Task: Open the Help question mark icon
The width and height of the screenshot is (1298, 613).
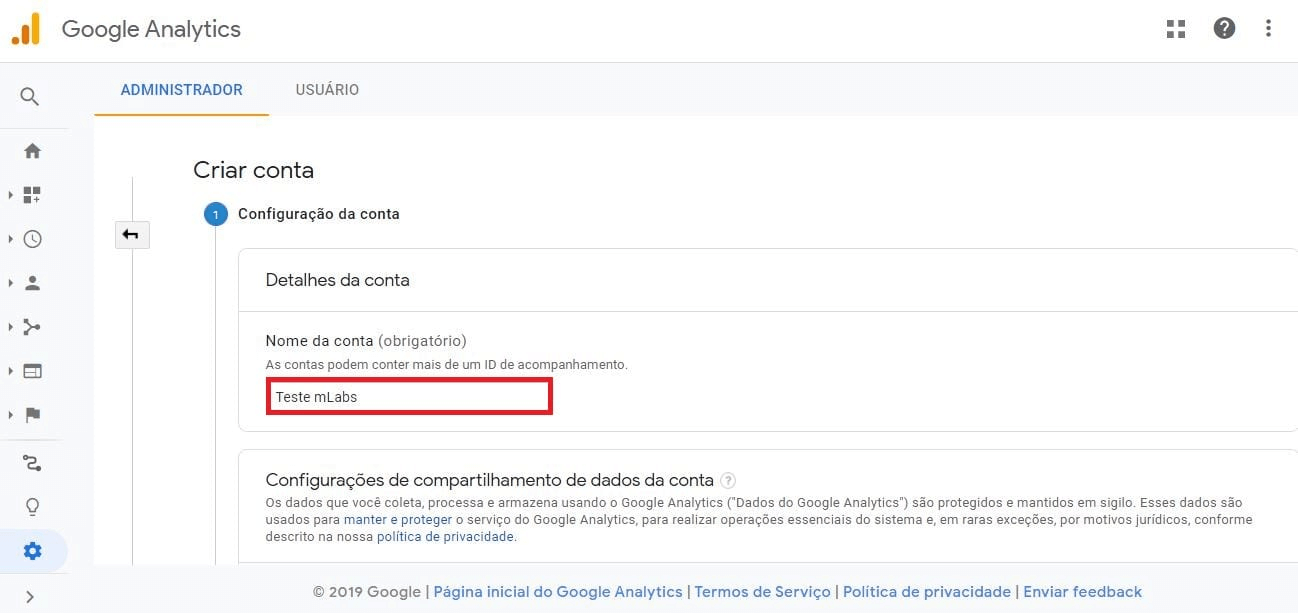Action: tap(1224, 28)
